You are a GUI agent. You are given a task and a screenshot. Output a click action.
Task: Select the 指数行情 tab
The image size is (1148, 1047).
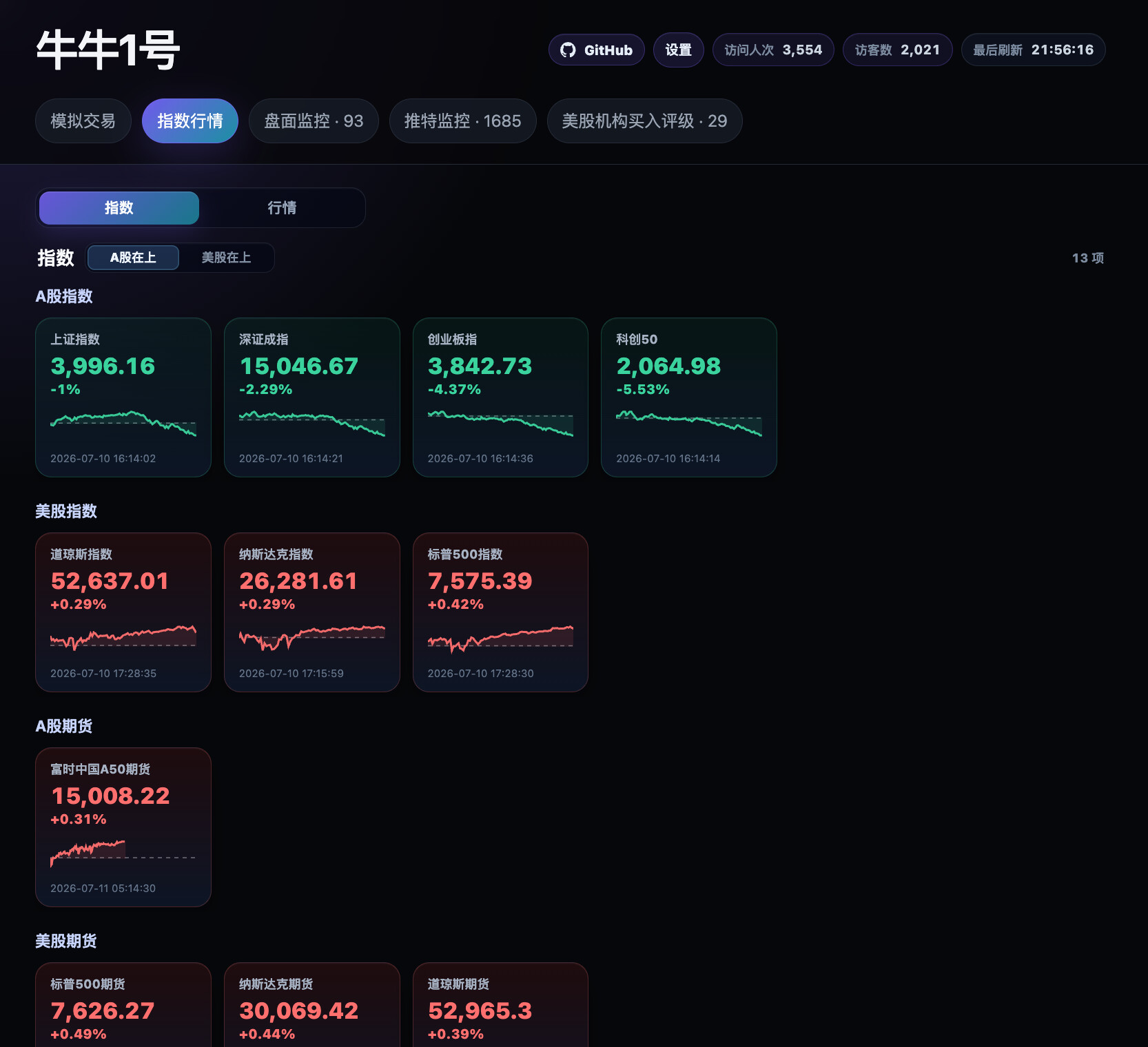coord(190,121)
